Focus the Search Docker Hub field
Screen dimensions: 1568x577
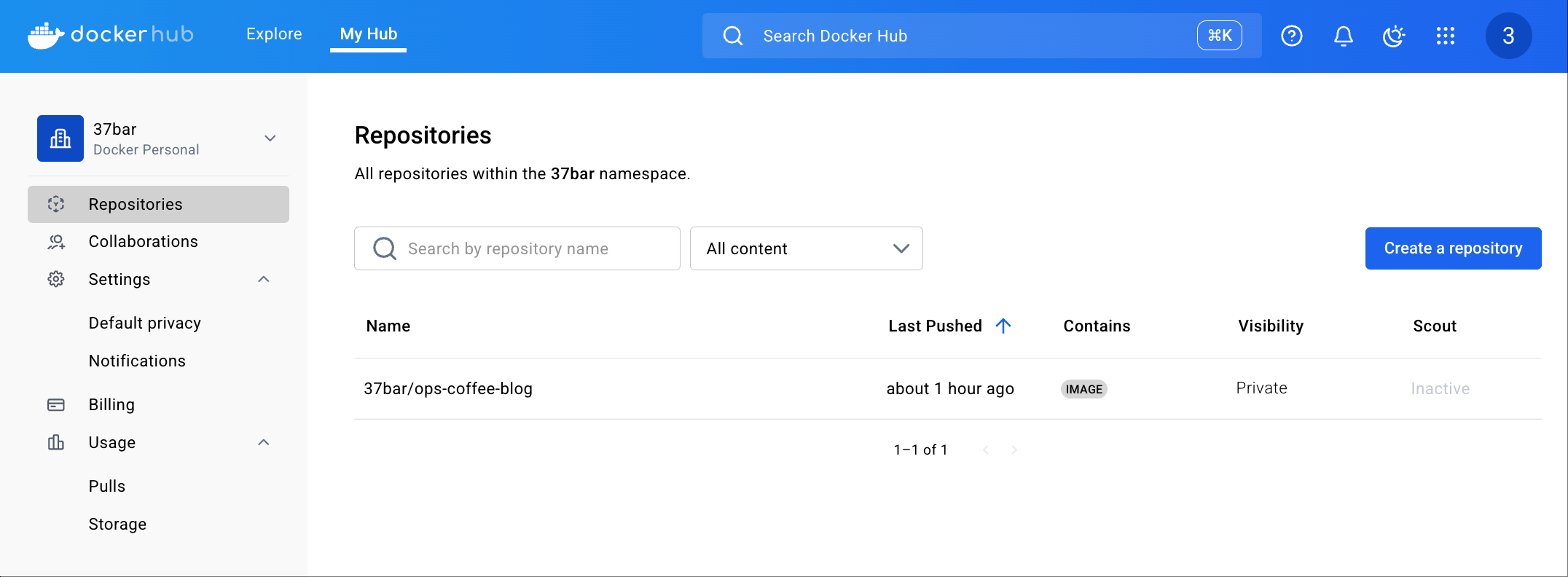981,36
